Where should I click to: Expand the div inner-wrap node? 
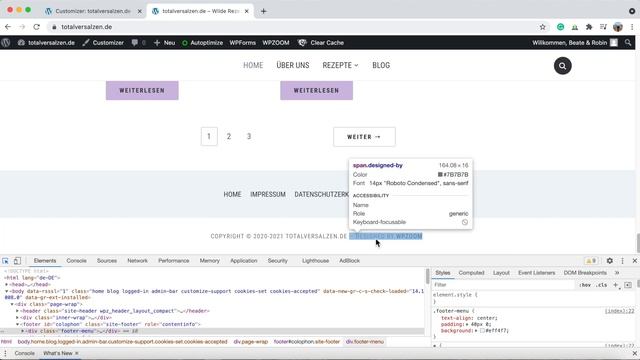pyautogui.click(x=18, y=318)
